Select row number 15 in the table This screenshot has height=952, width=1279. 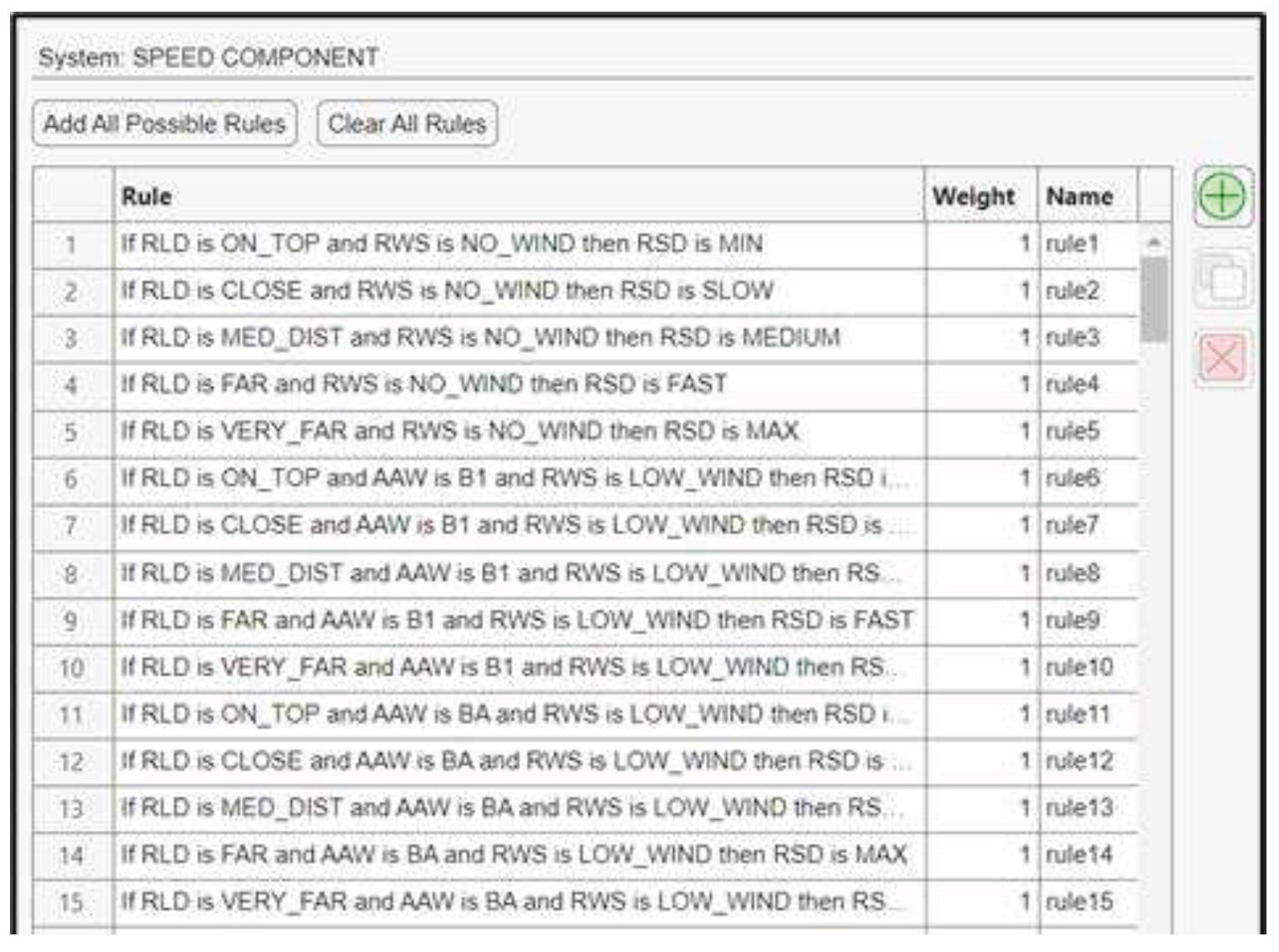[x=72, y=902]
